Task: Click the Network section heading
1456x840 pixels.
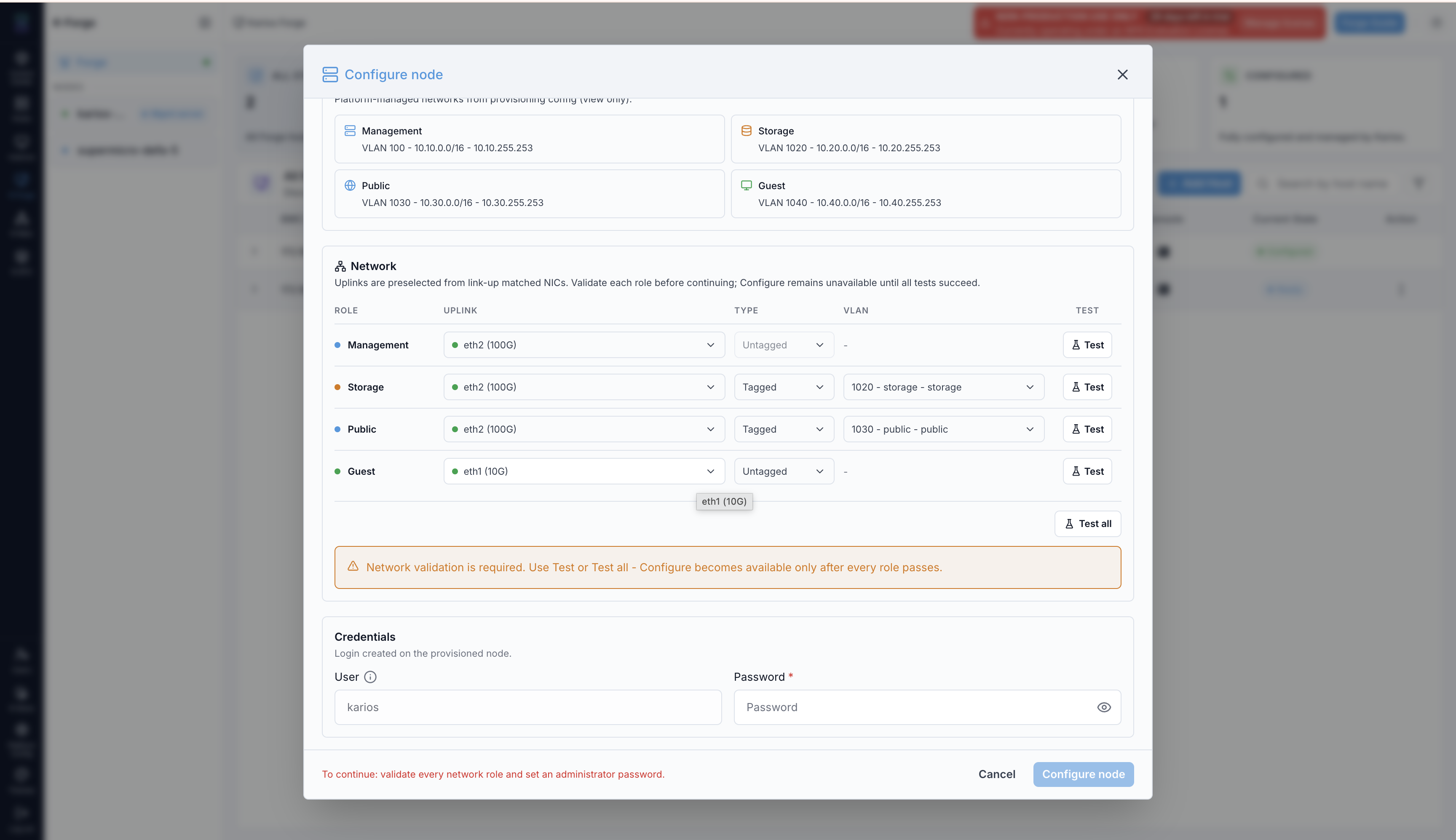Action: (373, 266)
